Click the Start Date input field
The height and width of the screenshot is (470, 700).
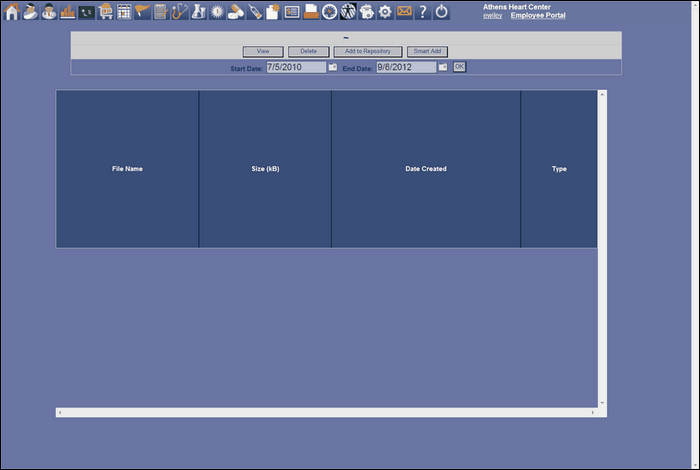coord(296,67)
